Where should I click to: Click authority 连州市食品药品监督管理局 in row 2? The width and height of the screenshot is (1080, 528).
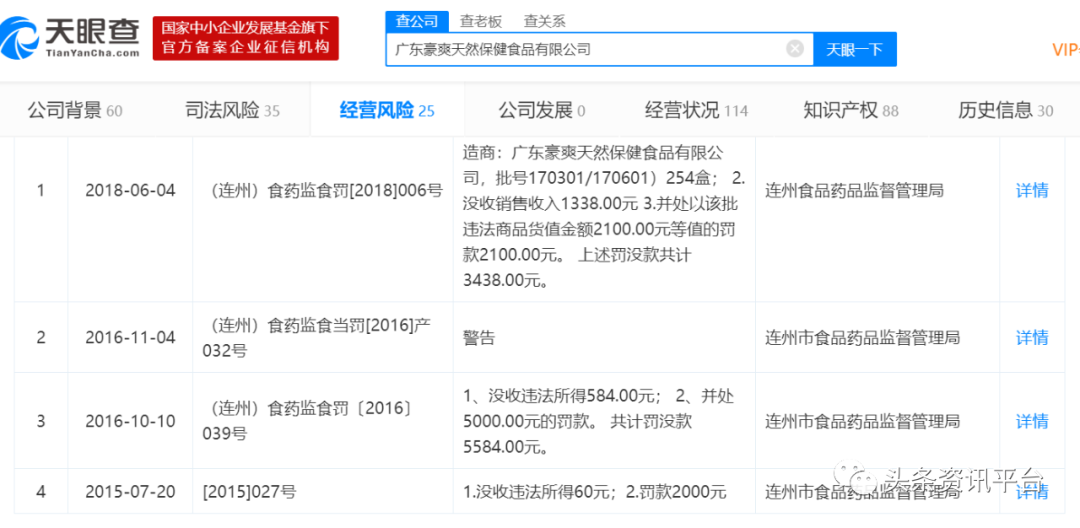[862, 337]
